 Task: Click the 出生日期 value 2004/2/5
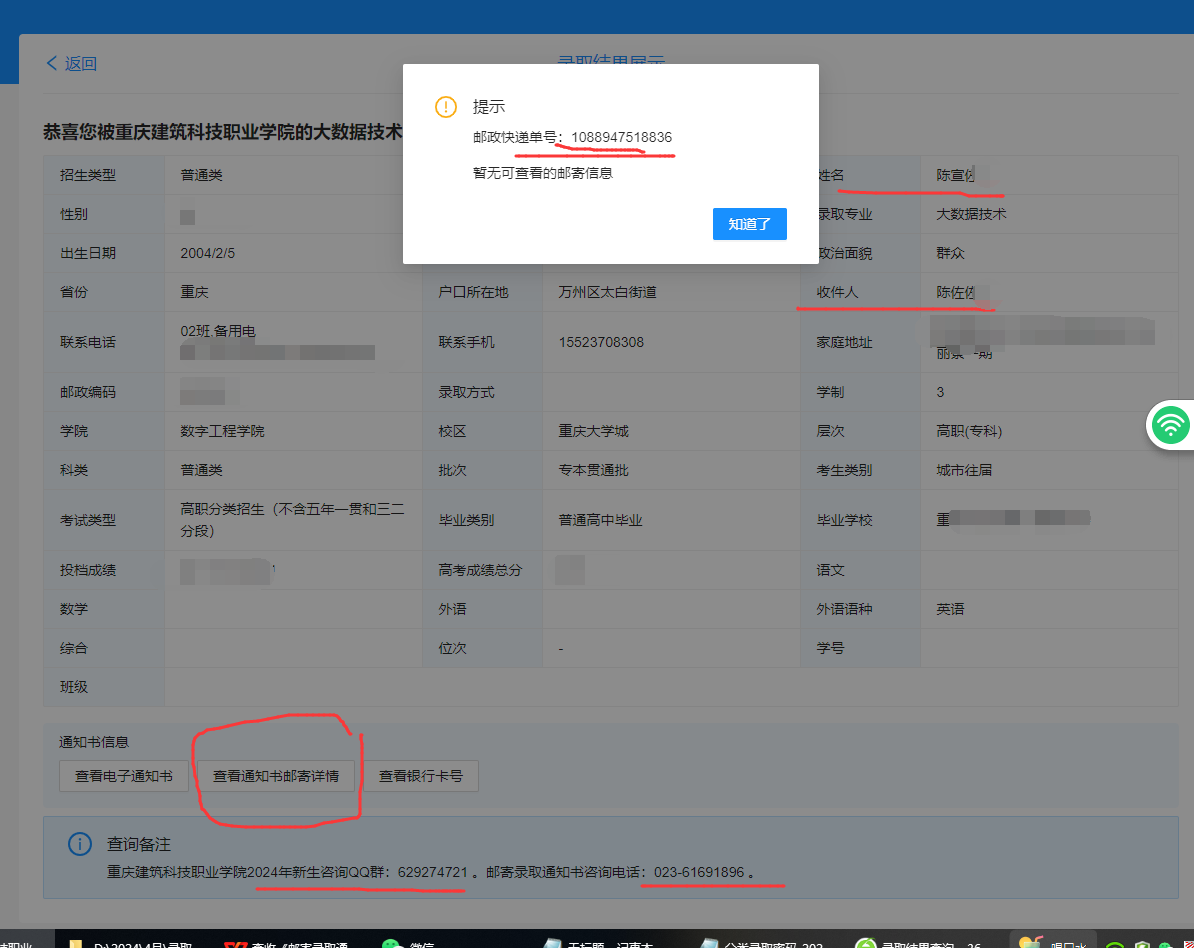[x=208, y=253]
